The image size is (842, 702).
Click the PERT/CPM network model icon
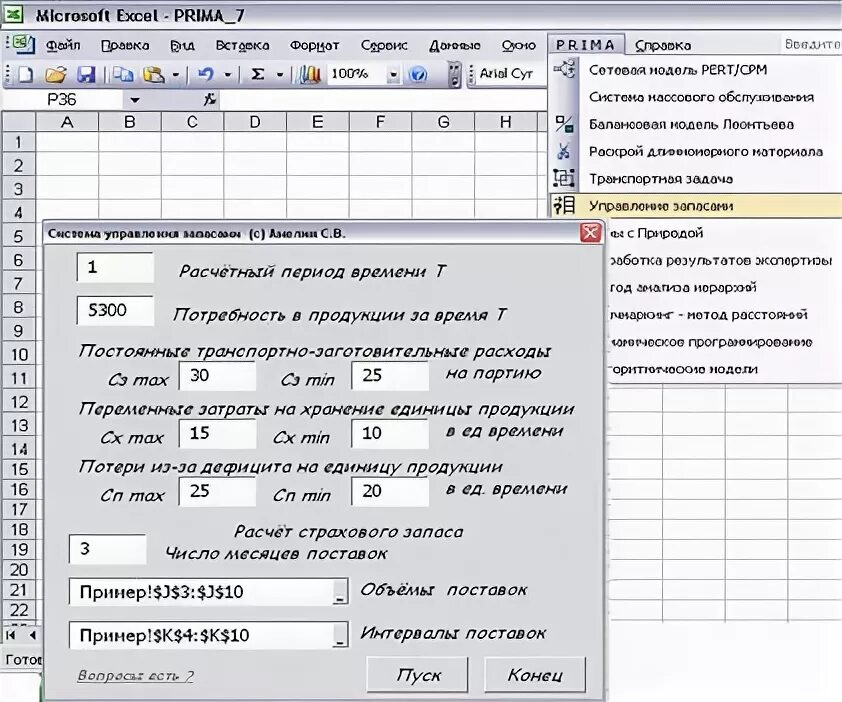click(x=564, y=69)
